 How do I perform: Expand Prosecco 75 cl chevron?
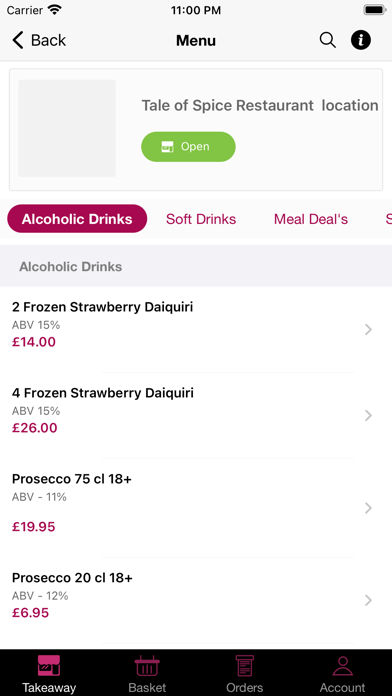368,508
